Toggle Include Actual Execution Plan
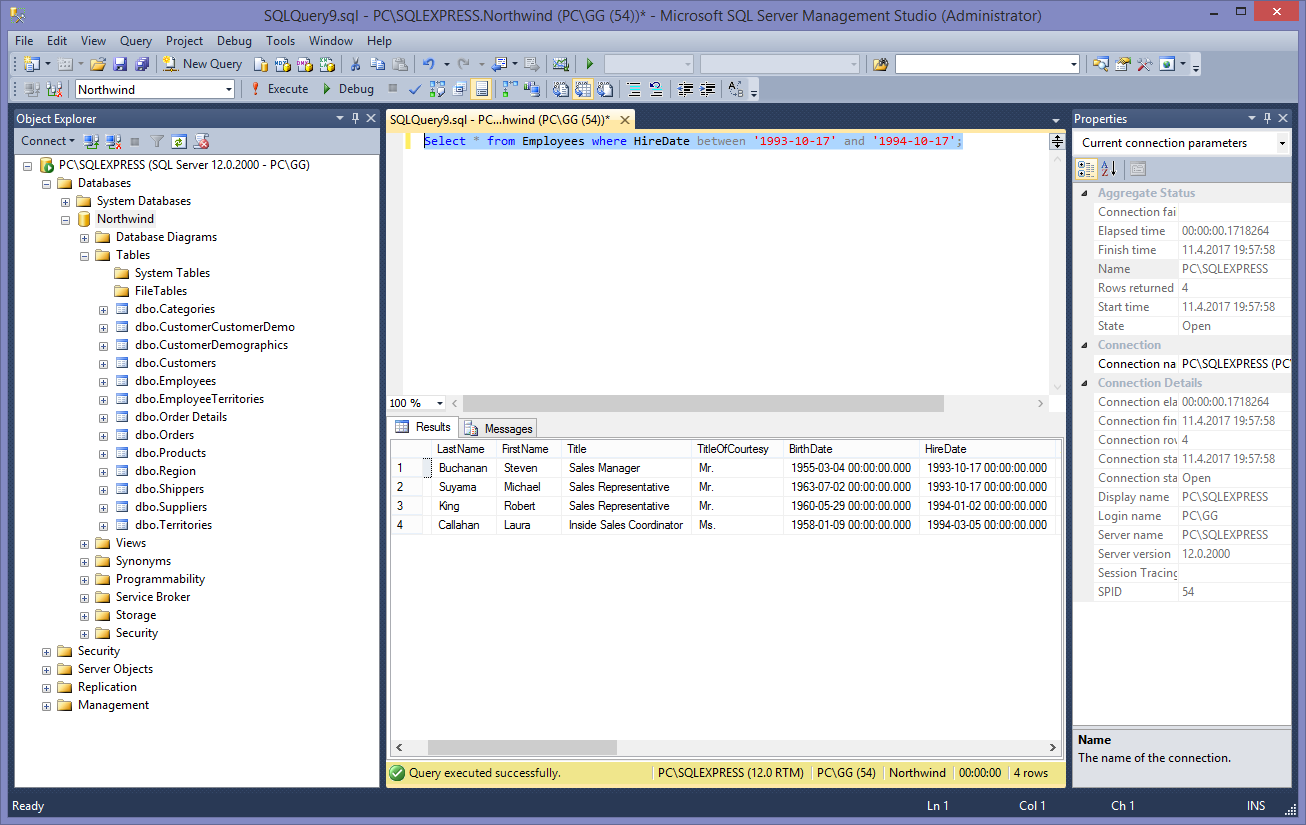 click(510, 89)
